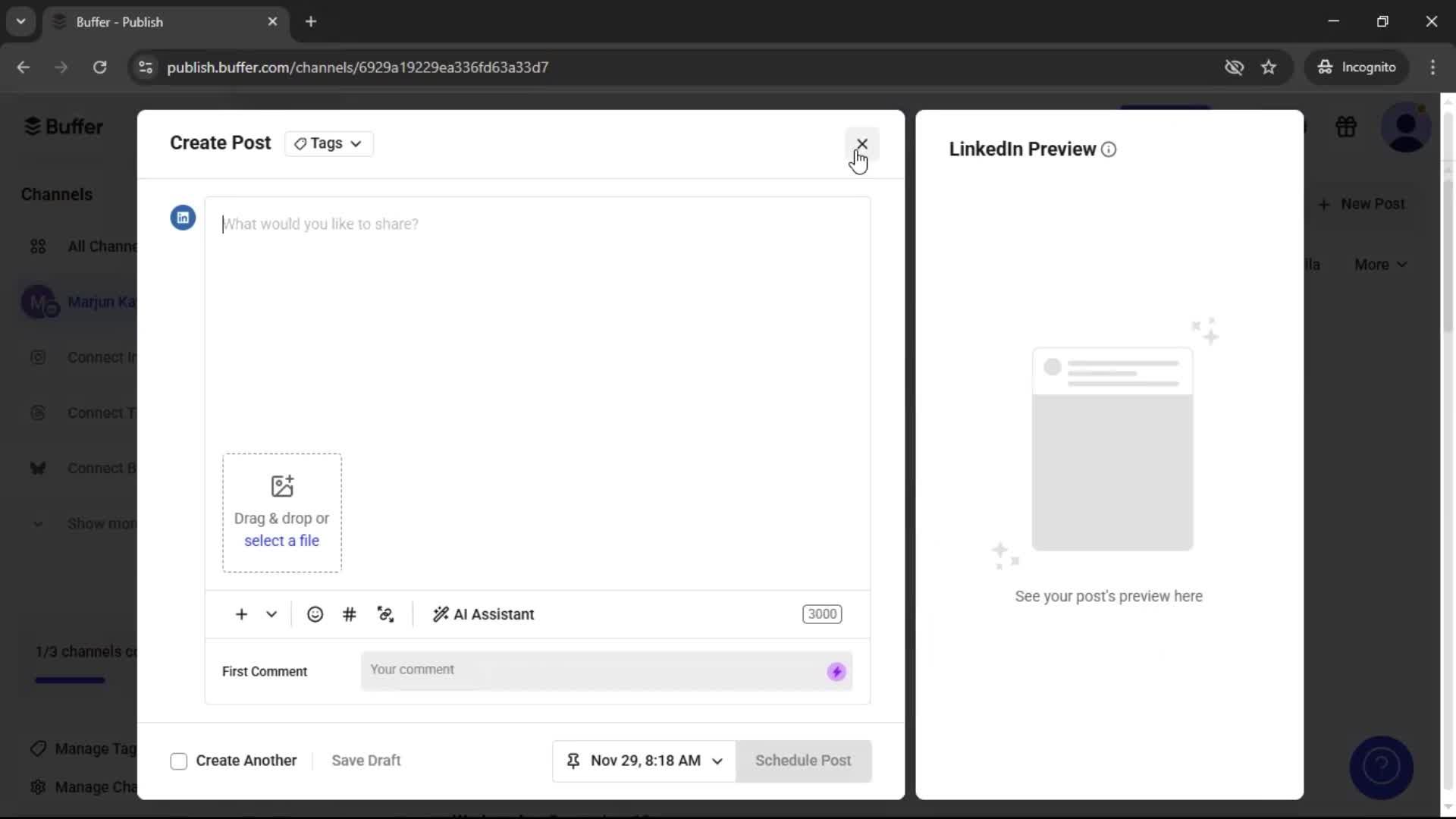1456x819 pixels.
Task: Click the Bluesky butterfly icon in sidebar
Action: 39,468
